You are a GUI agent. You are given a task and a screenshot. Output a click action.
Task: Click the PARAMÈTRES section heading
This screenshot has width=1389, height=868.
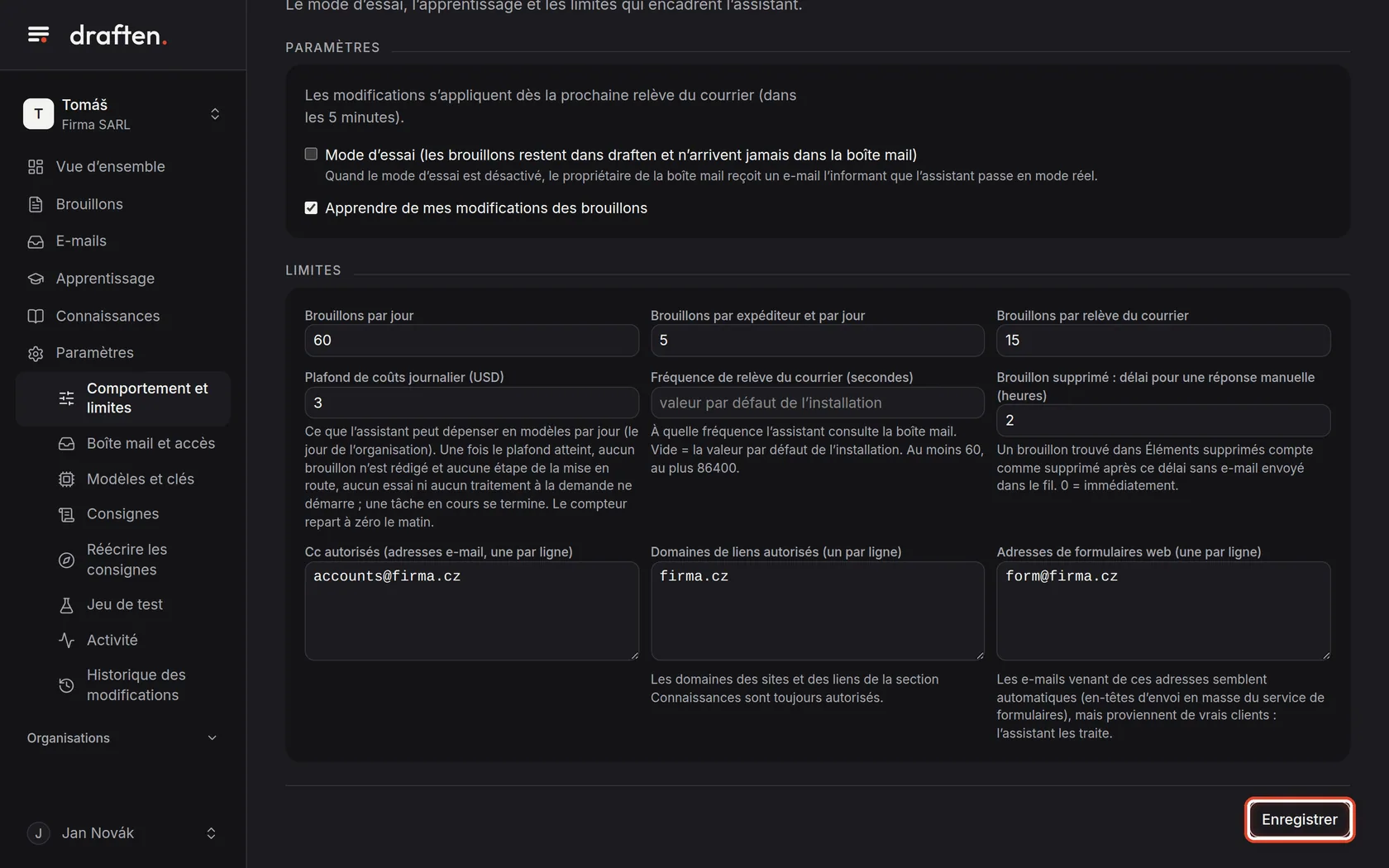[332, 48]
